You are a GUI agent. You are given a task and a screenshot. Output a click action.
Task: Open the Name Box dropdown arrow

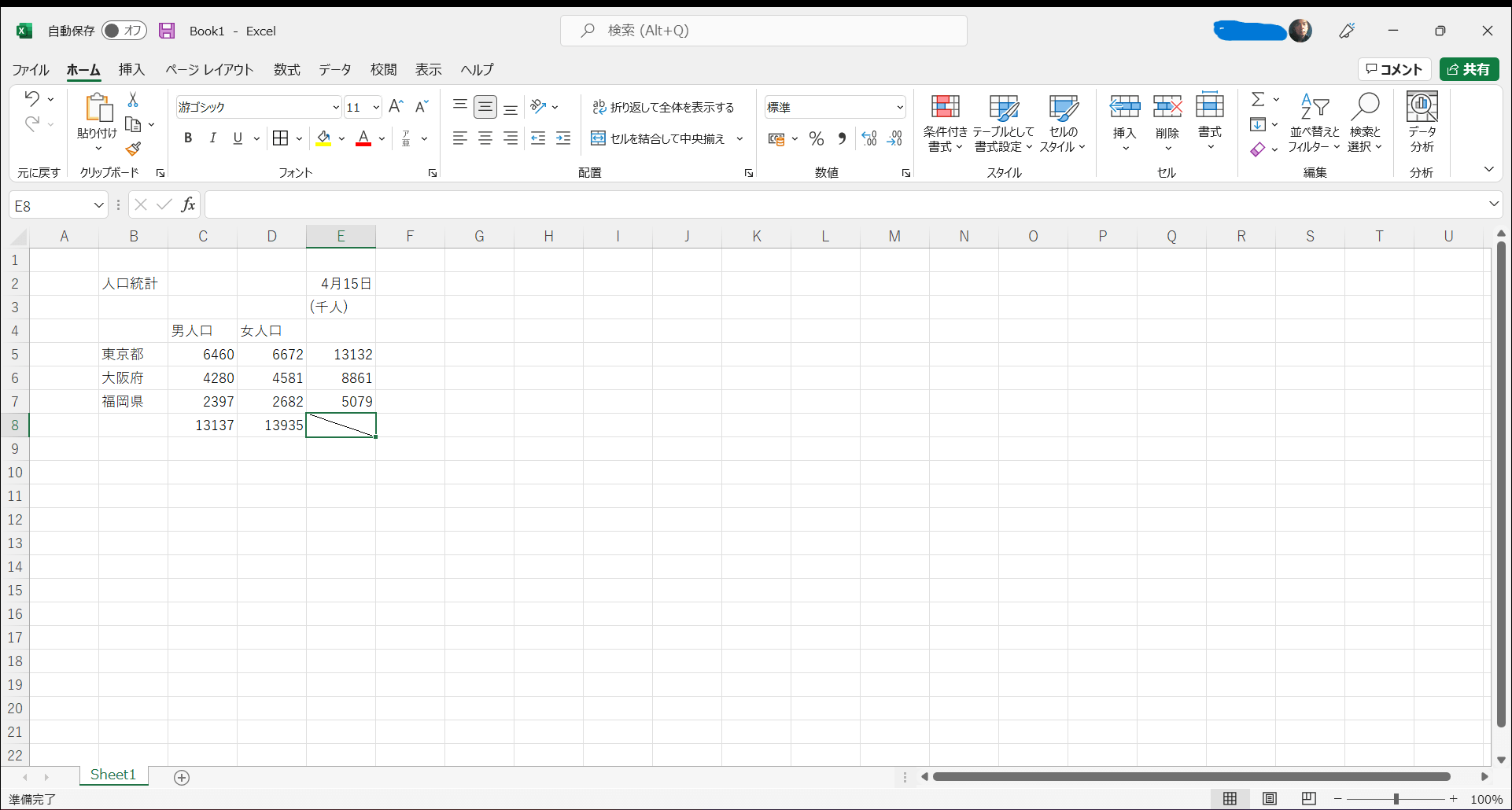click(x=98, y=205)
